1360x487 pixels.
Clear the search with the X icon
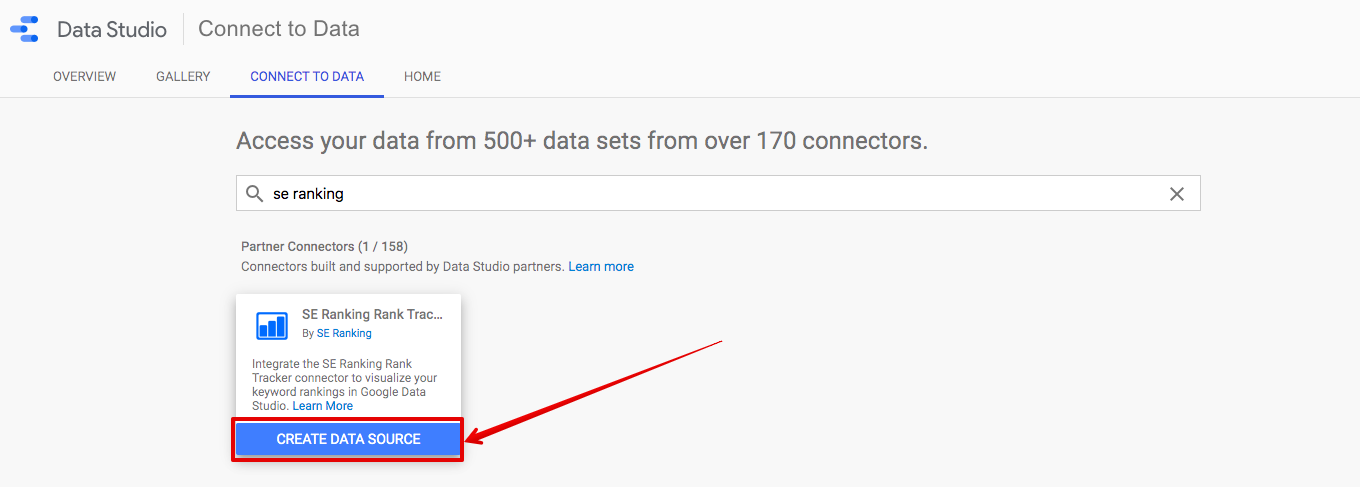point(1177,194)
